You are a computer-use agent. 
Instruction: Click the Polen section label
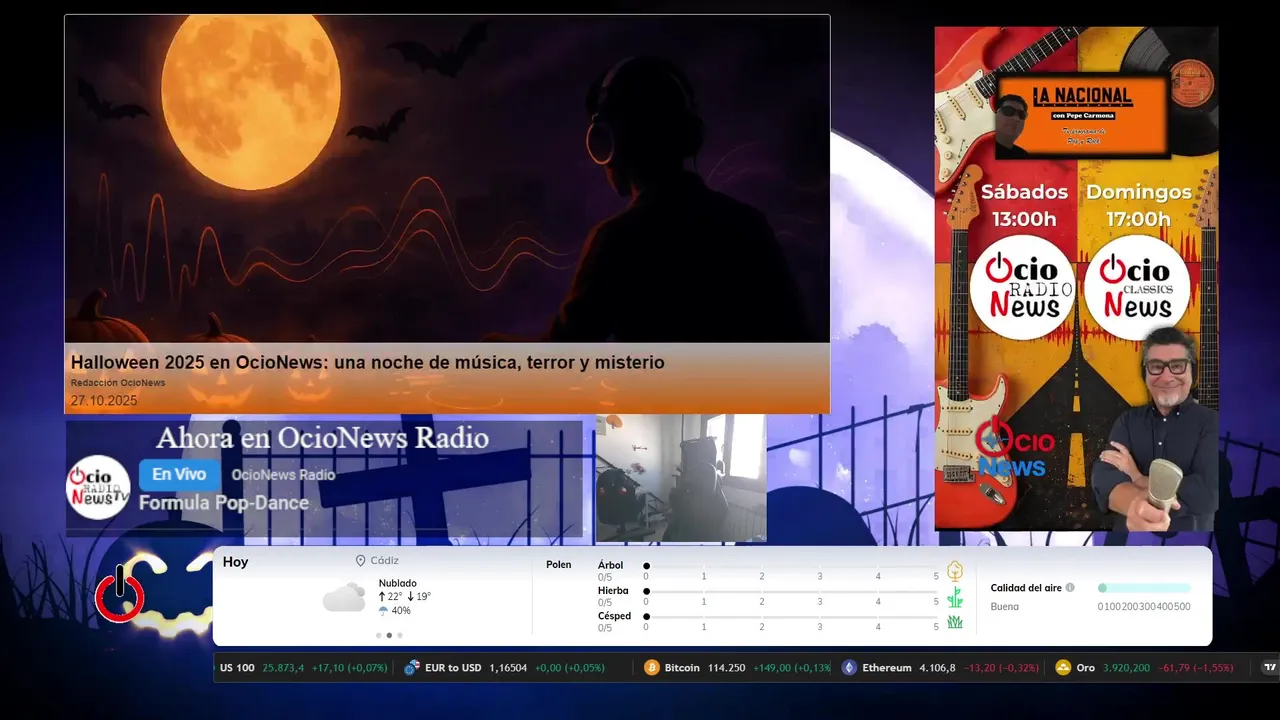point(559,565)
